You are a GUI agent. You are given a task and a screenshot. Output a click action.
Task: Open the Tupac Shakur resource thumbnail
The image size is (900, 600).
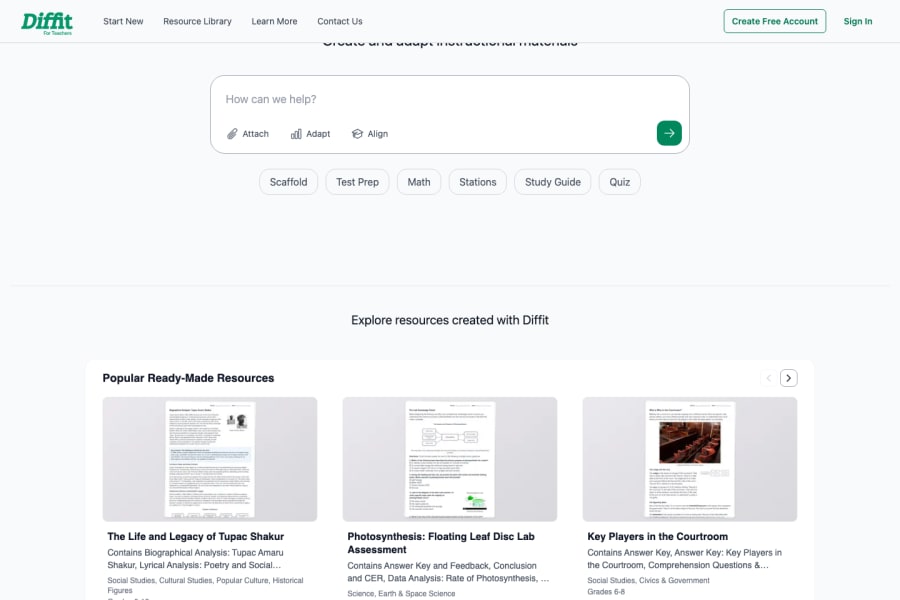[210, 458]
